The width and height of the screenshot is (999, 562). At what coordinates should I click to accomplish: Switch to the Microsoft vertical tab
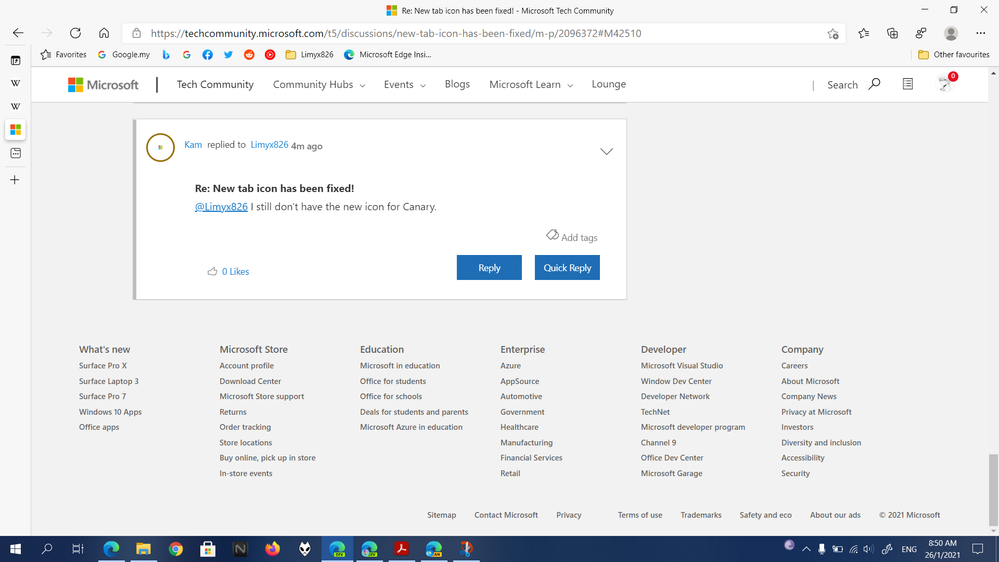(15, 129)
